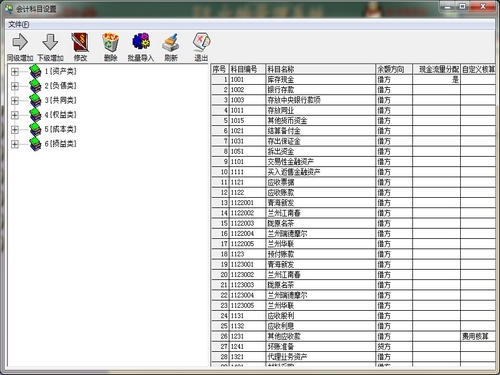500x375 pixels.
Task: Click the 科目名称 column header
Action: pos(320,69)
